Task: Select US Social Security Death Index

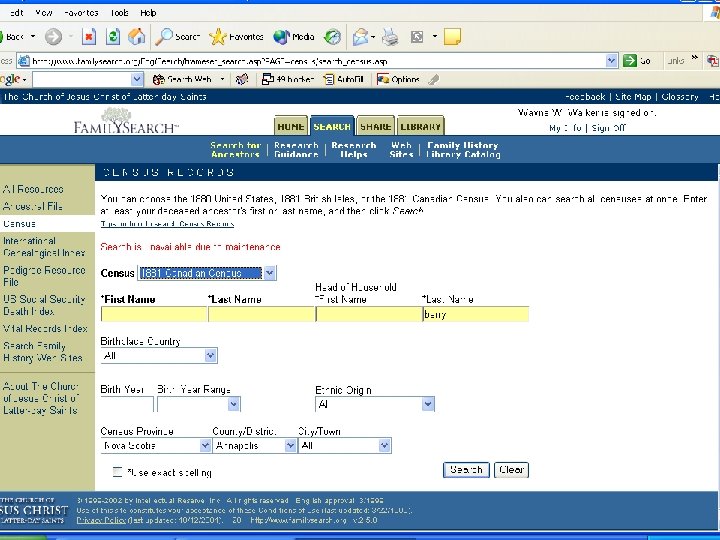Action: click(x=44, y=305)
